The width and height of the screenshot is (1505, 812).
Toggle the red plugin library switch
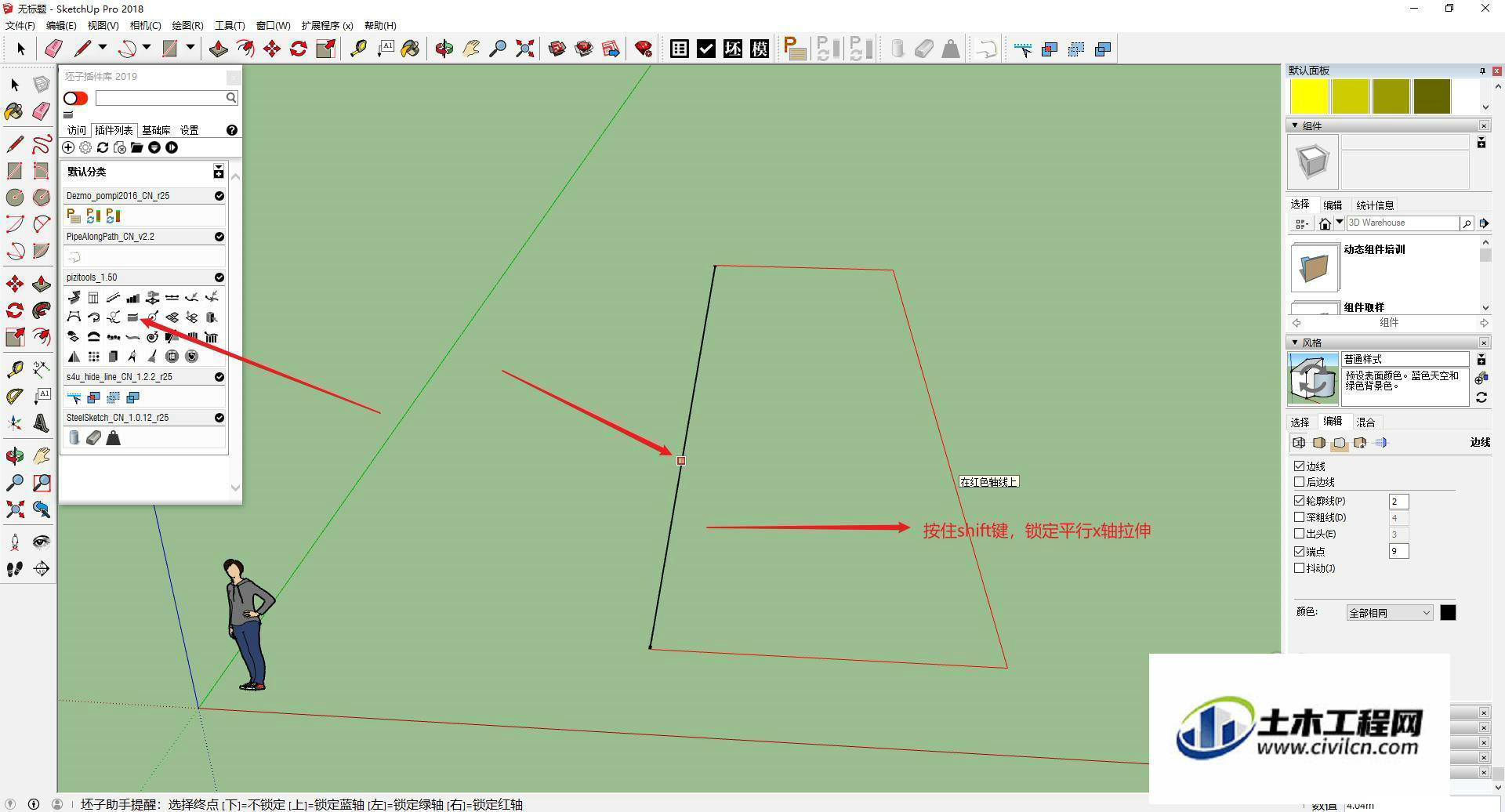click(76, 98)
